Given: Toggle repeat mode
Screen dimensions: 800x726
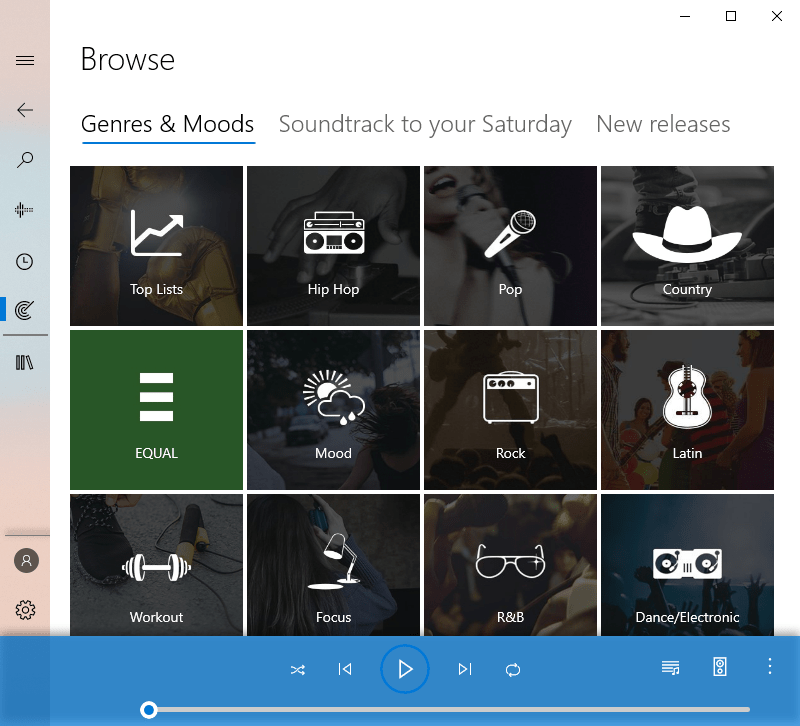Looking at the screenshot, I should (x=513, y=669).
